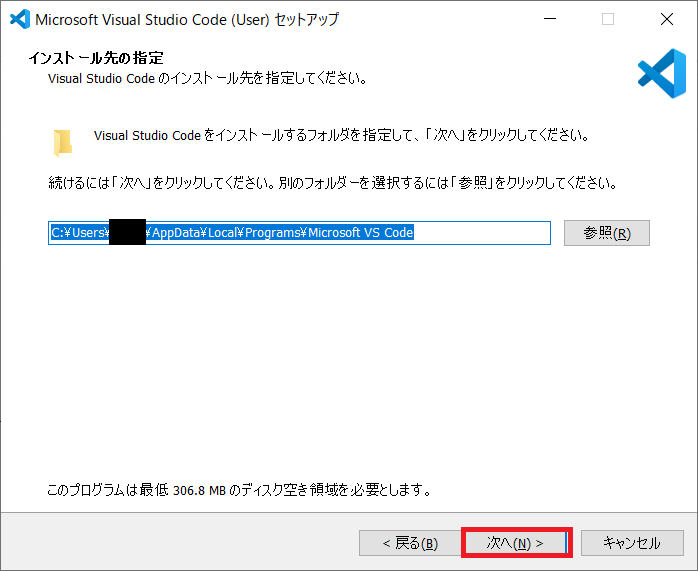Click the large VS Code logo

point(662,73)
